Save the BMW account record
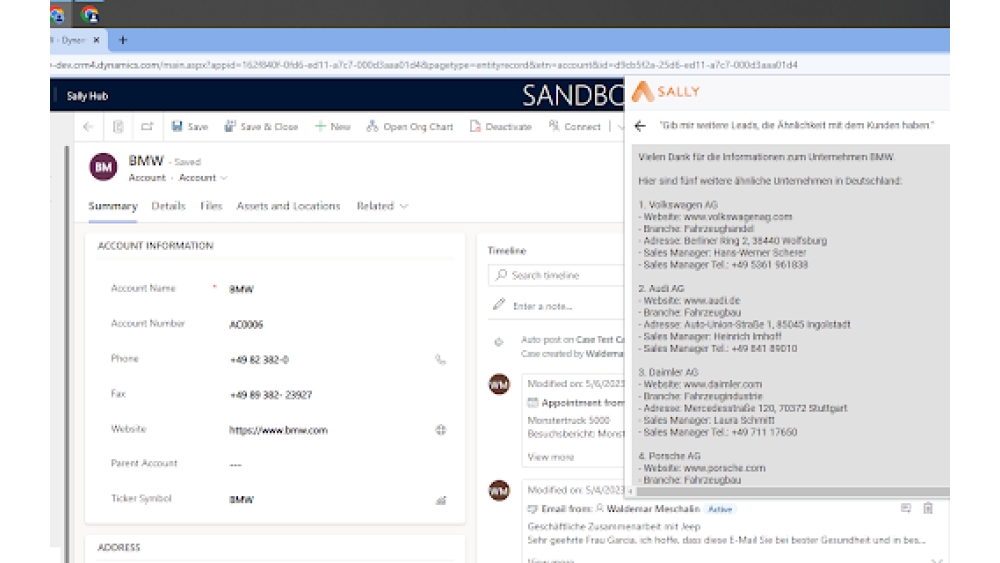Screen dimensions: 1000x563 coord(190,126)
